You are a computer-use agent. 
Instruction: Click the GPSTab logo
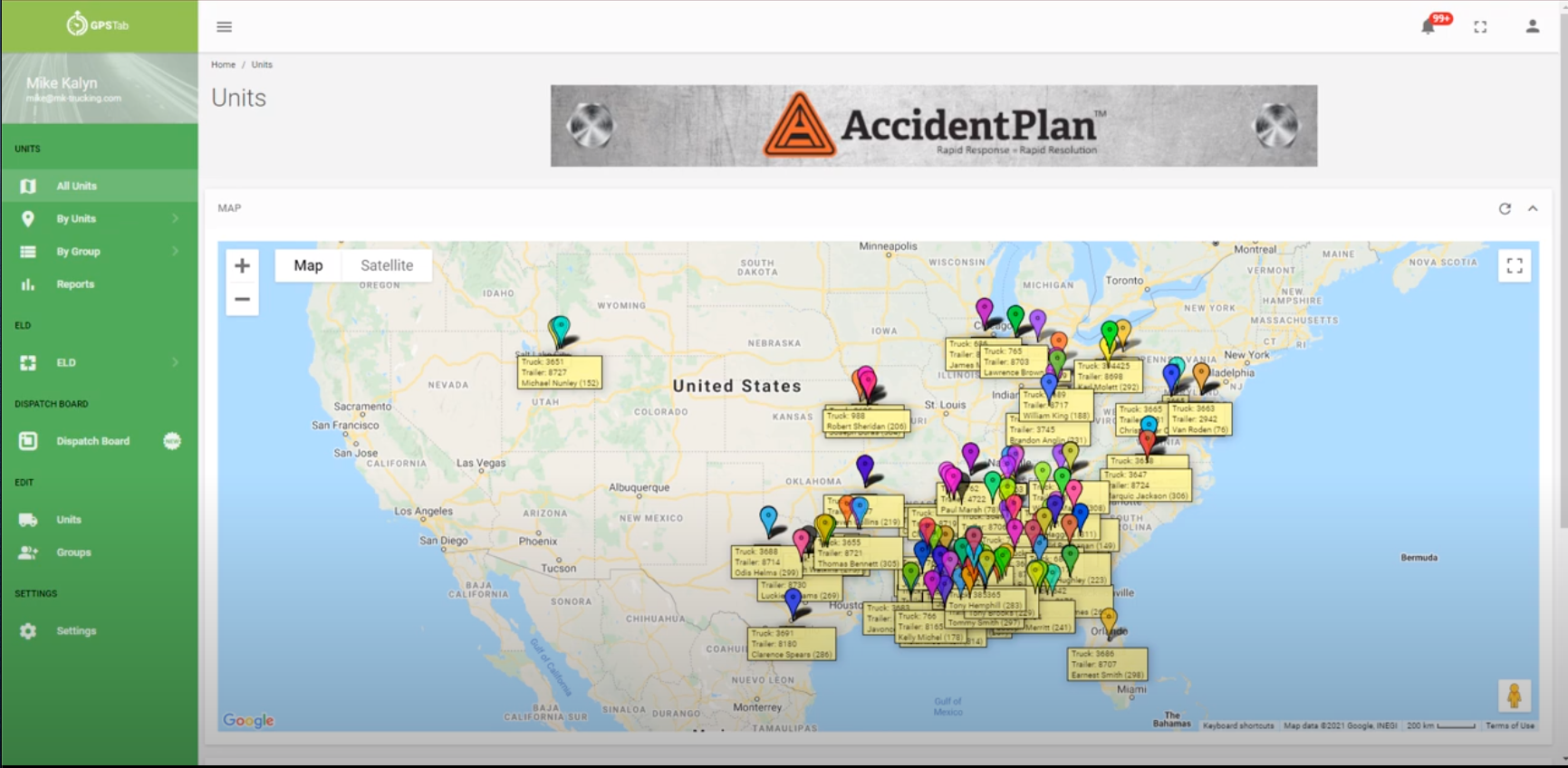[x=98, y=24]
